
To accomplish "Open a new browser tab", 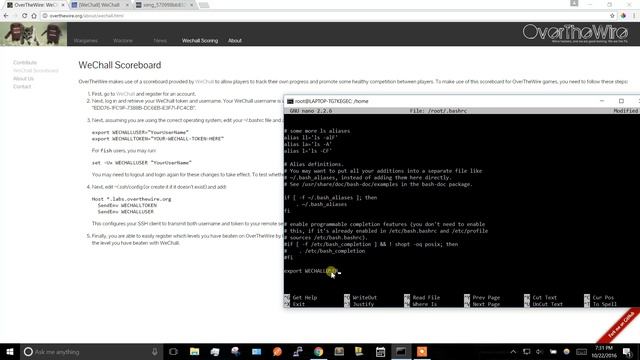I will (x=204, y=5).
